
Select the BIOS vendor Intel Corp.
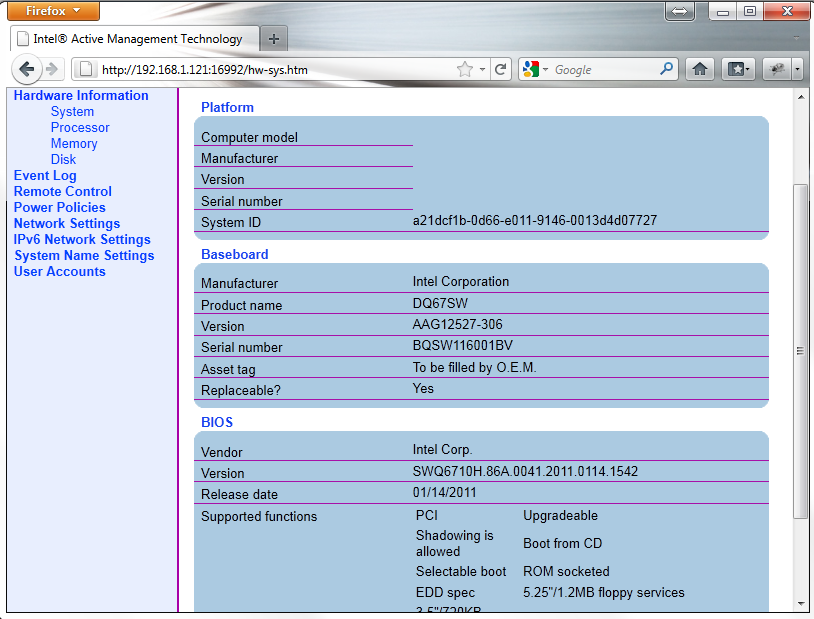tap(442, 450)
